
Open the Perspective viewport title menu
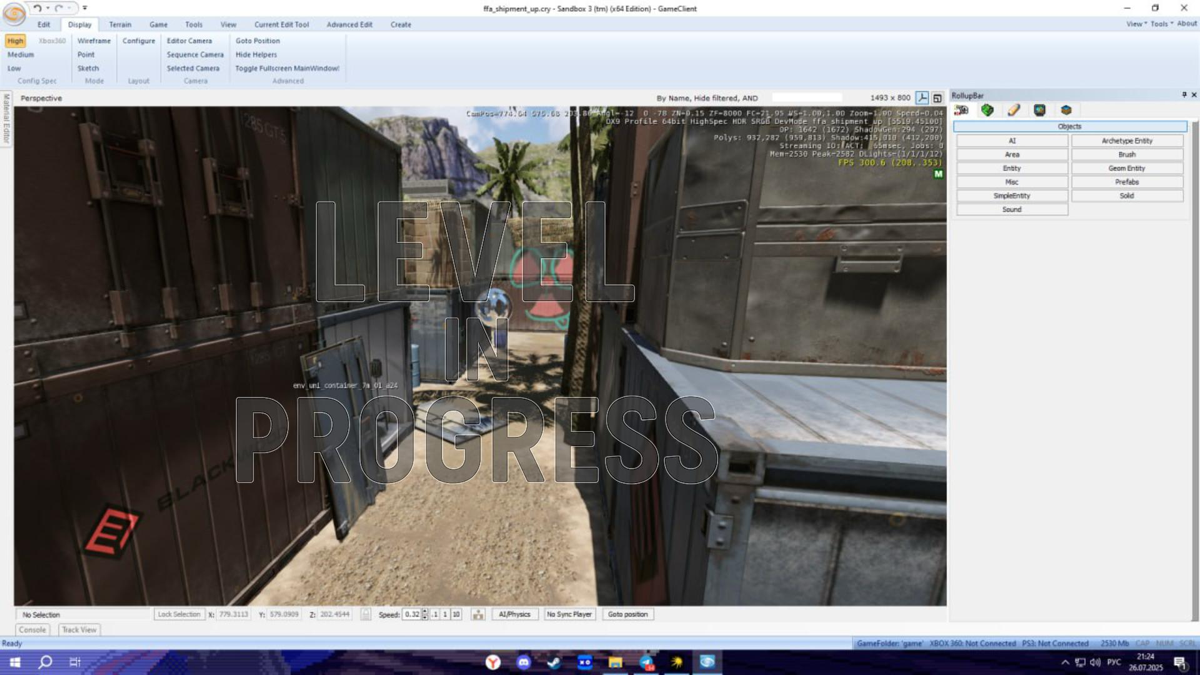41,98
